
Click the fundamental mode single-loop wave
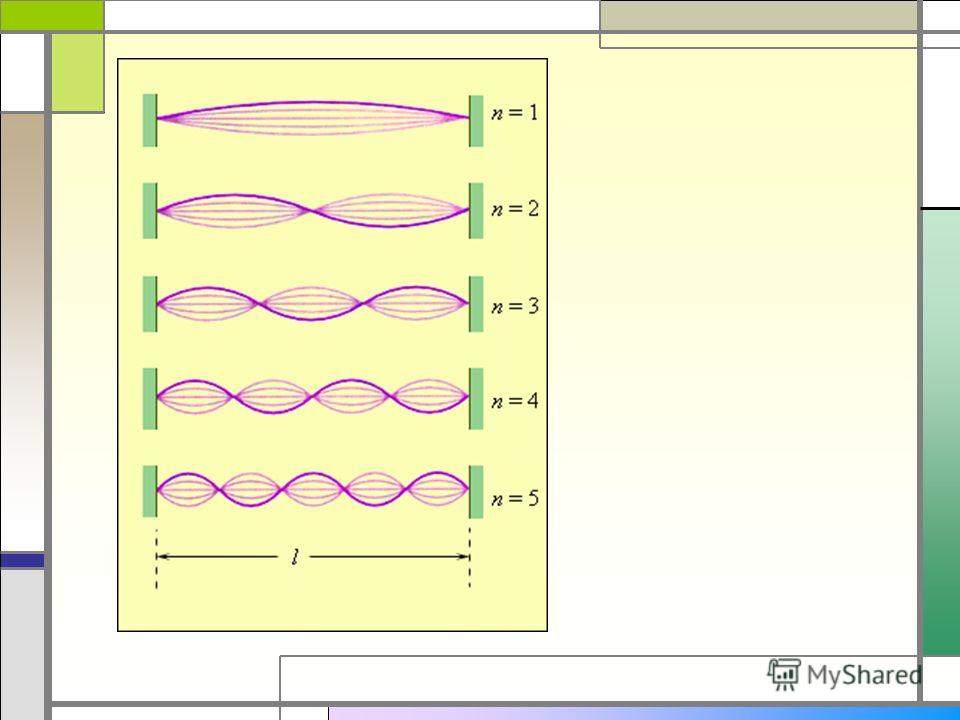tap(313, 118)
